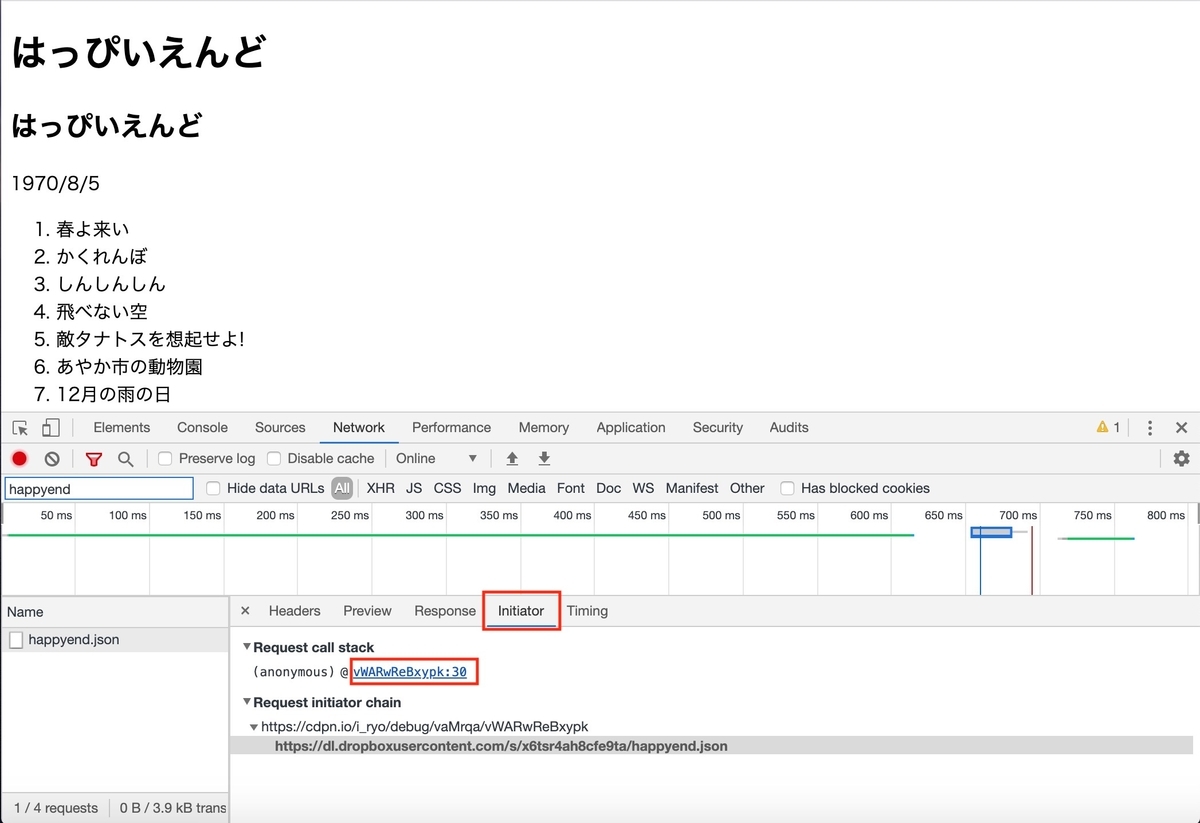Clear the network log

[52, 459]
